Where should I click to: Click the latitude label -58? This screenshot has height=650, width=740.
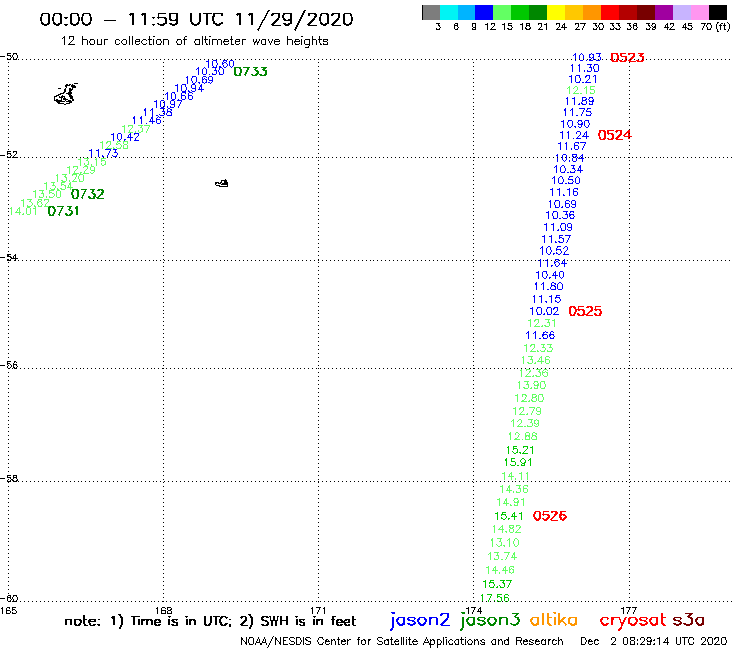[x=9, y=479]
